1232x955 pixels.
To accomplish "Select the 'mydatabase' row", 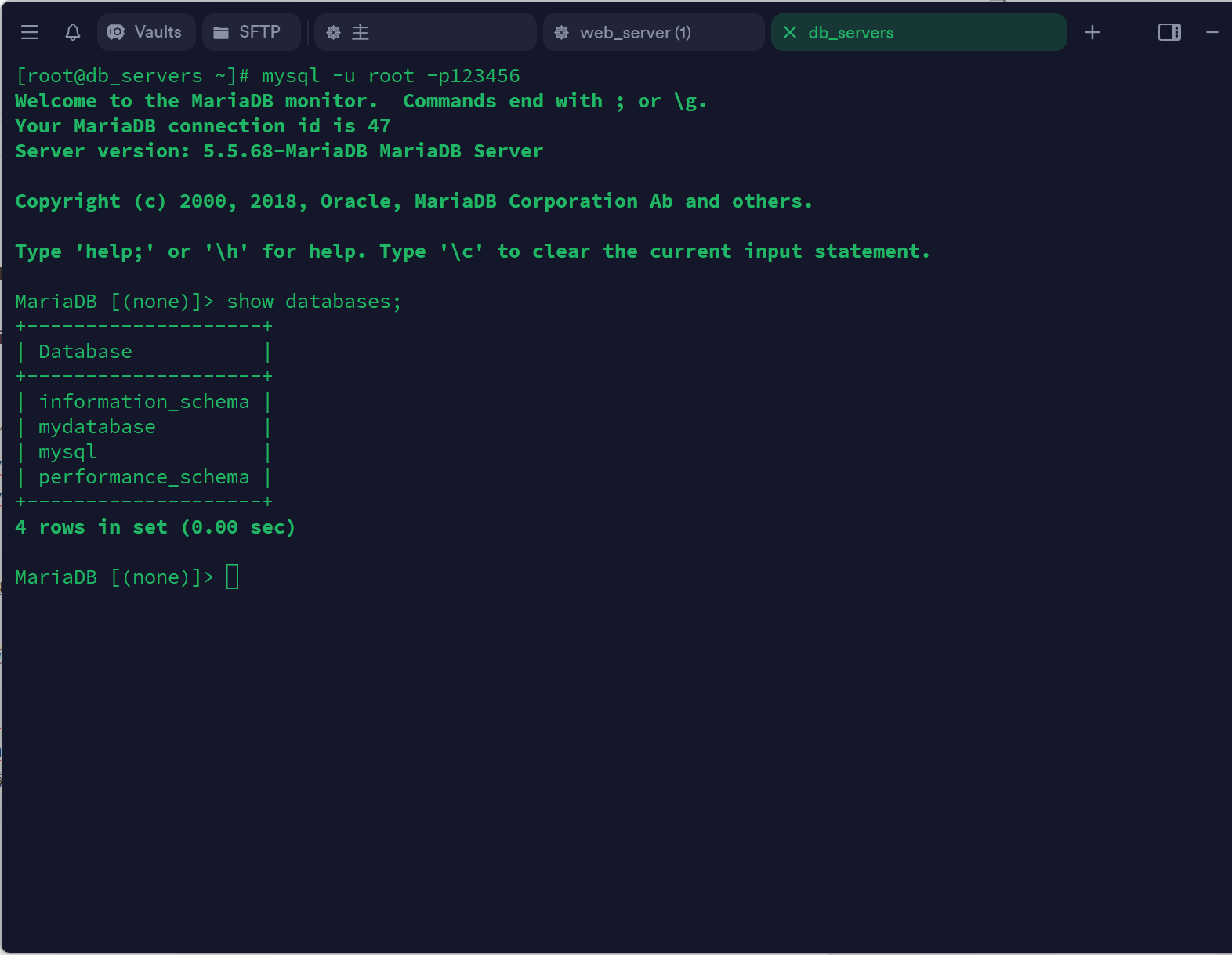I will pyautogui.click(x=144, y=427).
